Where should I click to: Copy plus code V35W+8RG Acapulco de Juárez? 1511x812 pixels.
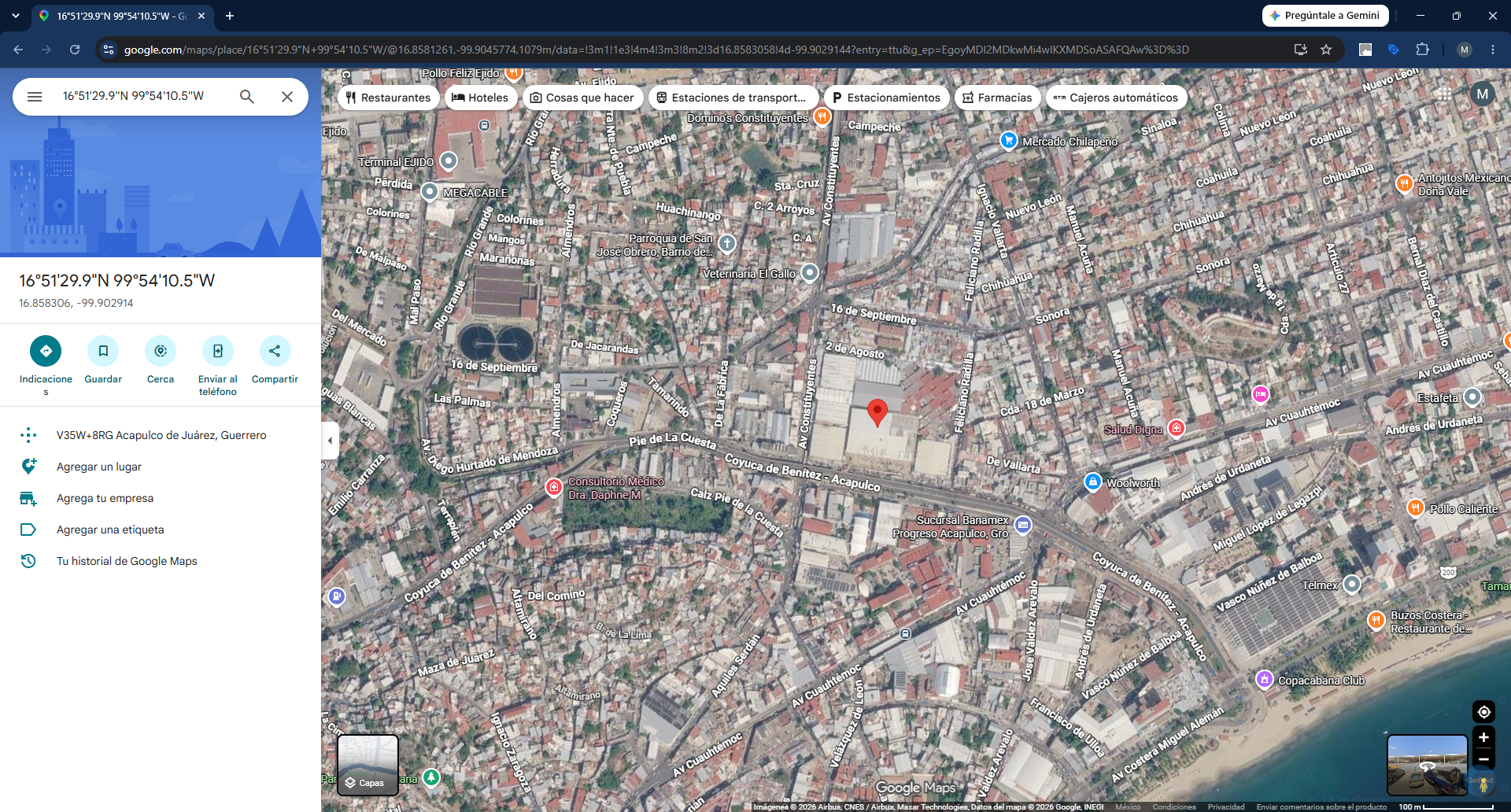(x=161, y=435)
